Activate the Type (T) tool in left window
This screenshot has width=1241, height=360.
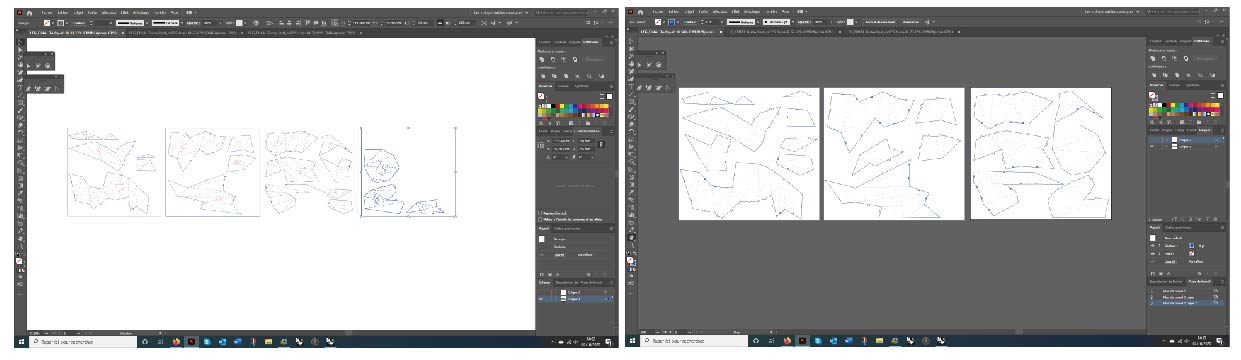(x=20, y=88)
